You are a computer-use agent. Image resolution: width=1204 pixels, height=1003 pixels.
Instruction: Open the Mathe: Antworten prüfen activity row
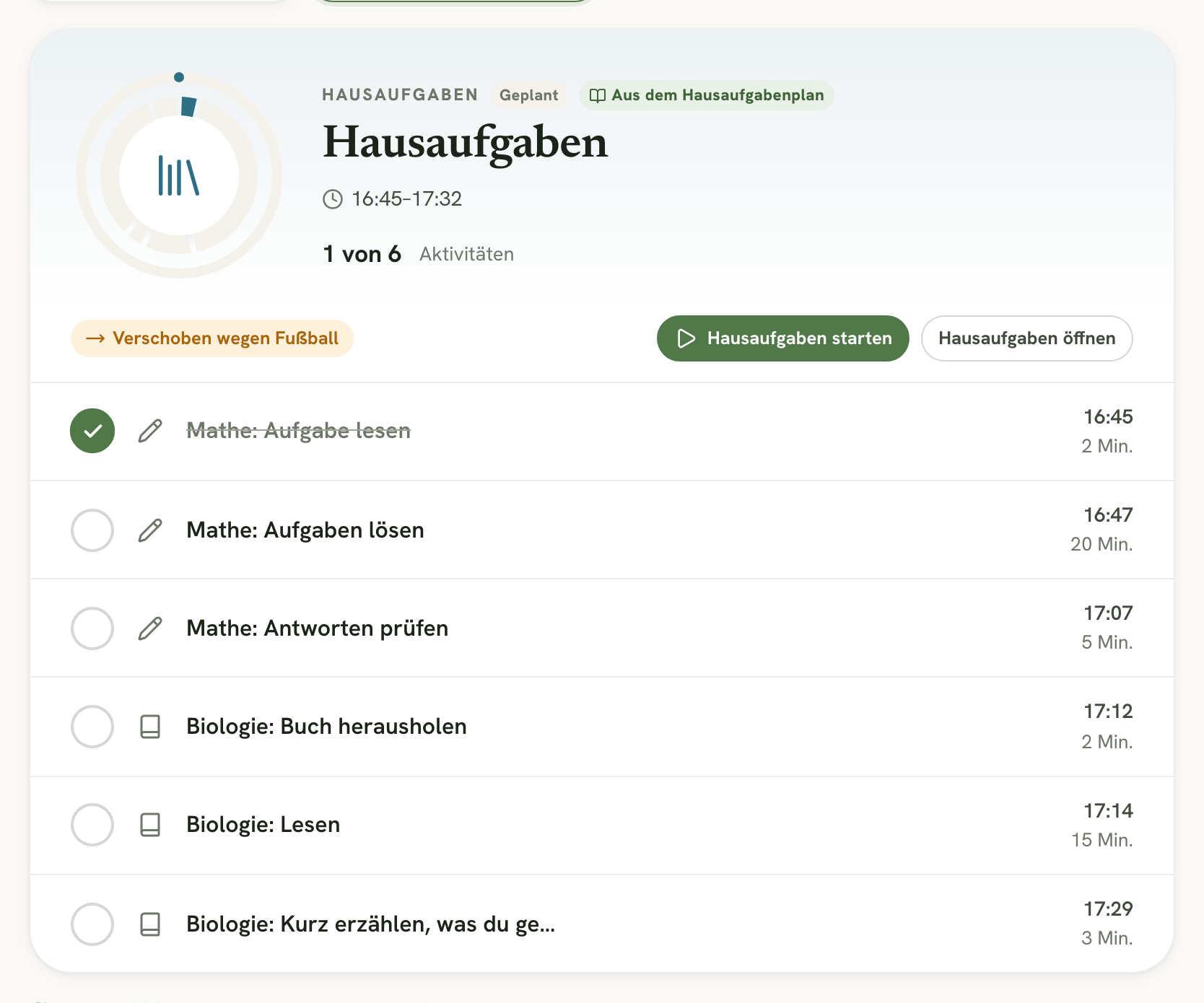pos(602,628)
